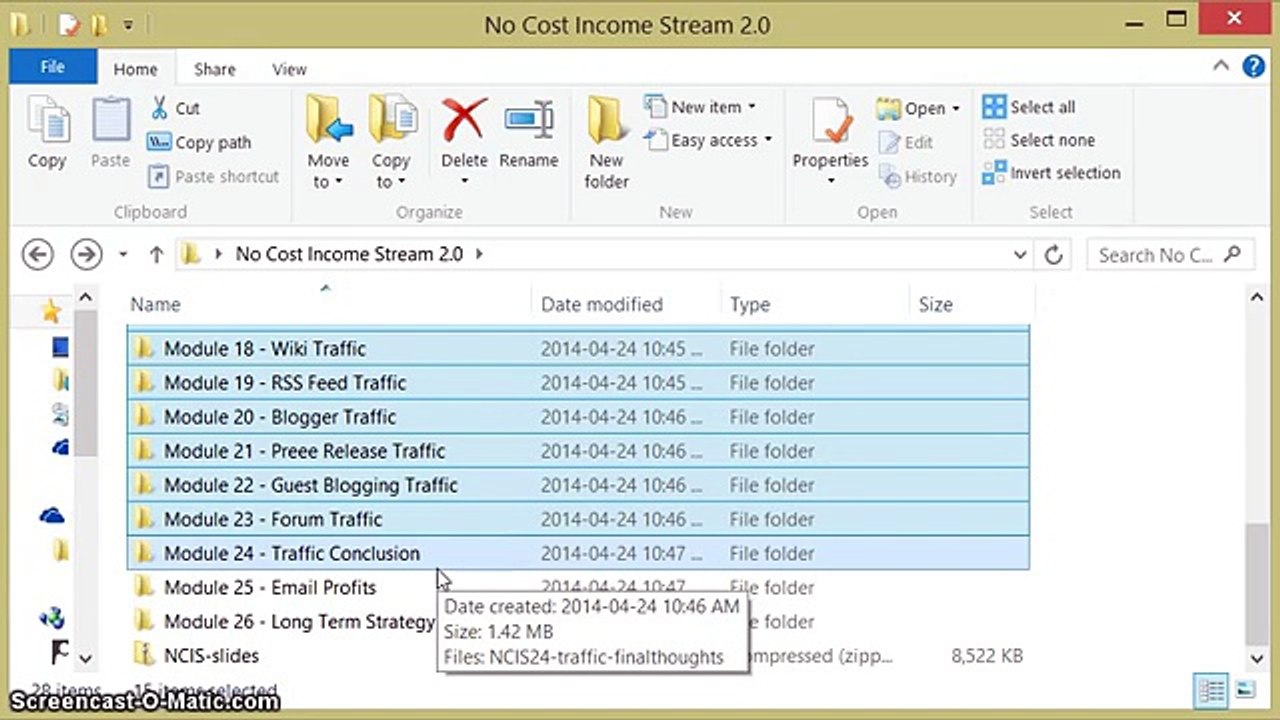Viewport: 1280px width, 720px height.
Task: Switch to the Home ribbon tab
Action: click(x=135, y=69)
